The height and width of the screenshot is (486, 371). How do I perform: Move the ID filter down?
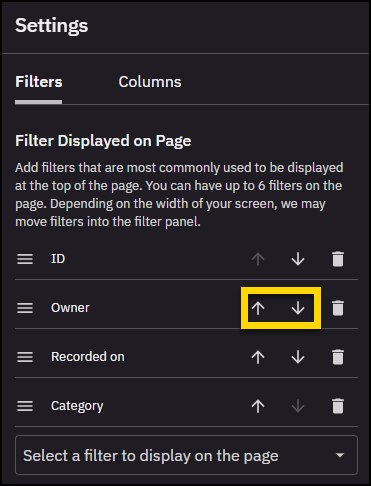click(x=298, y=259)
